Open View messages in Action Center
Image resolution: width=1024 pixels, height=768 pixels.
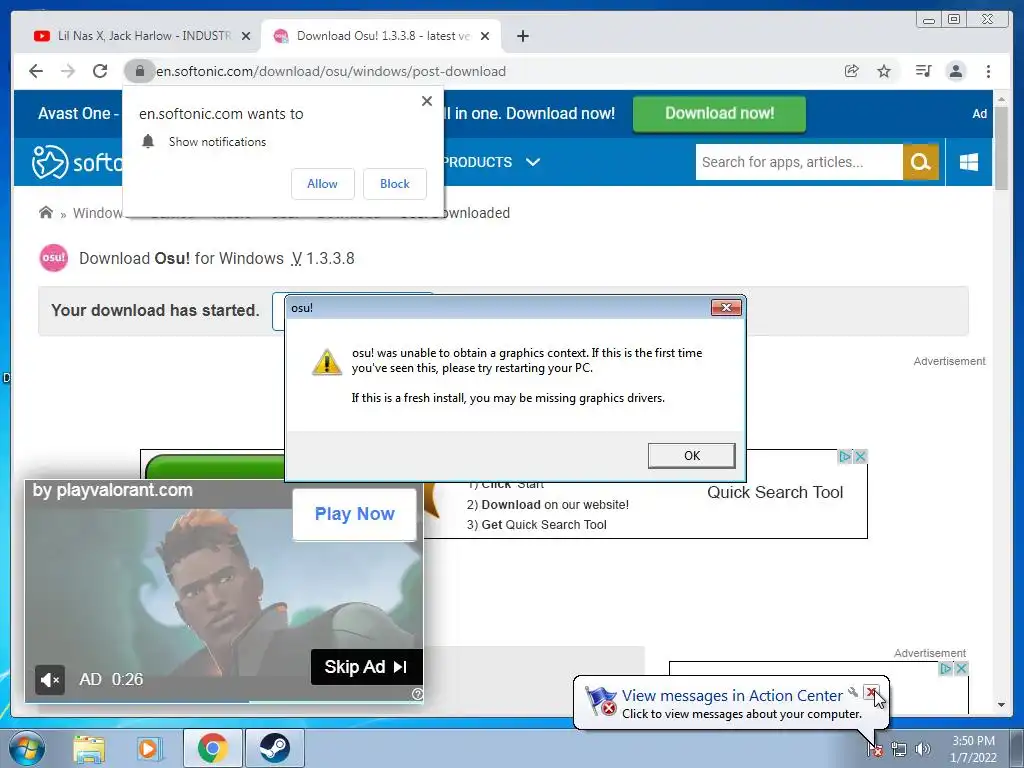pos(732,696)
